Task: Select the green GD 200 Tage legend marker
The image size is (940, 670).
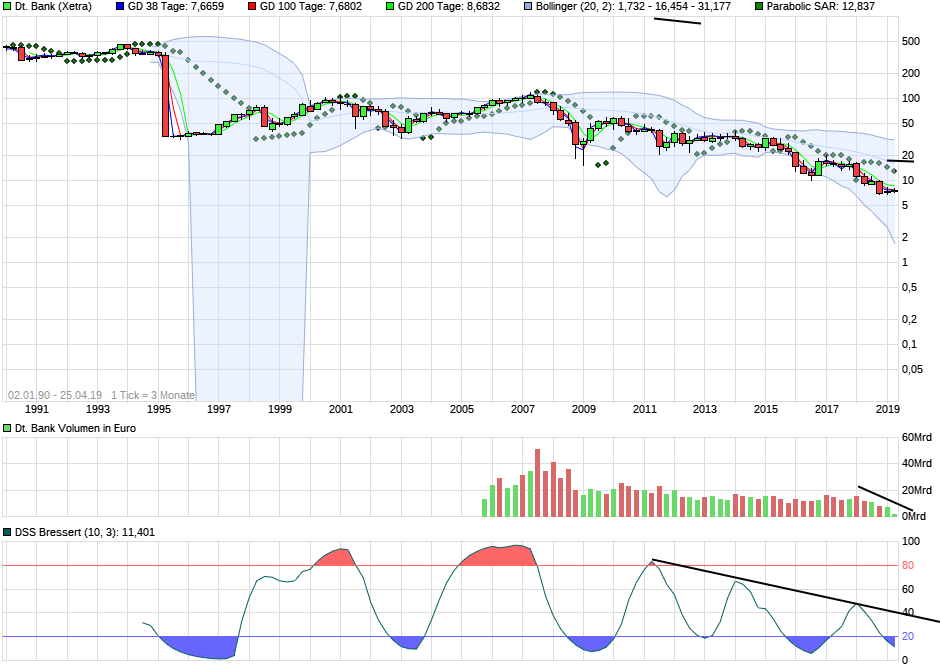Action: coord(388,7)
